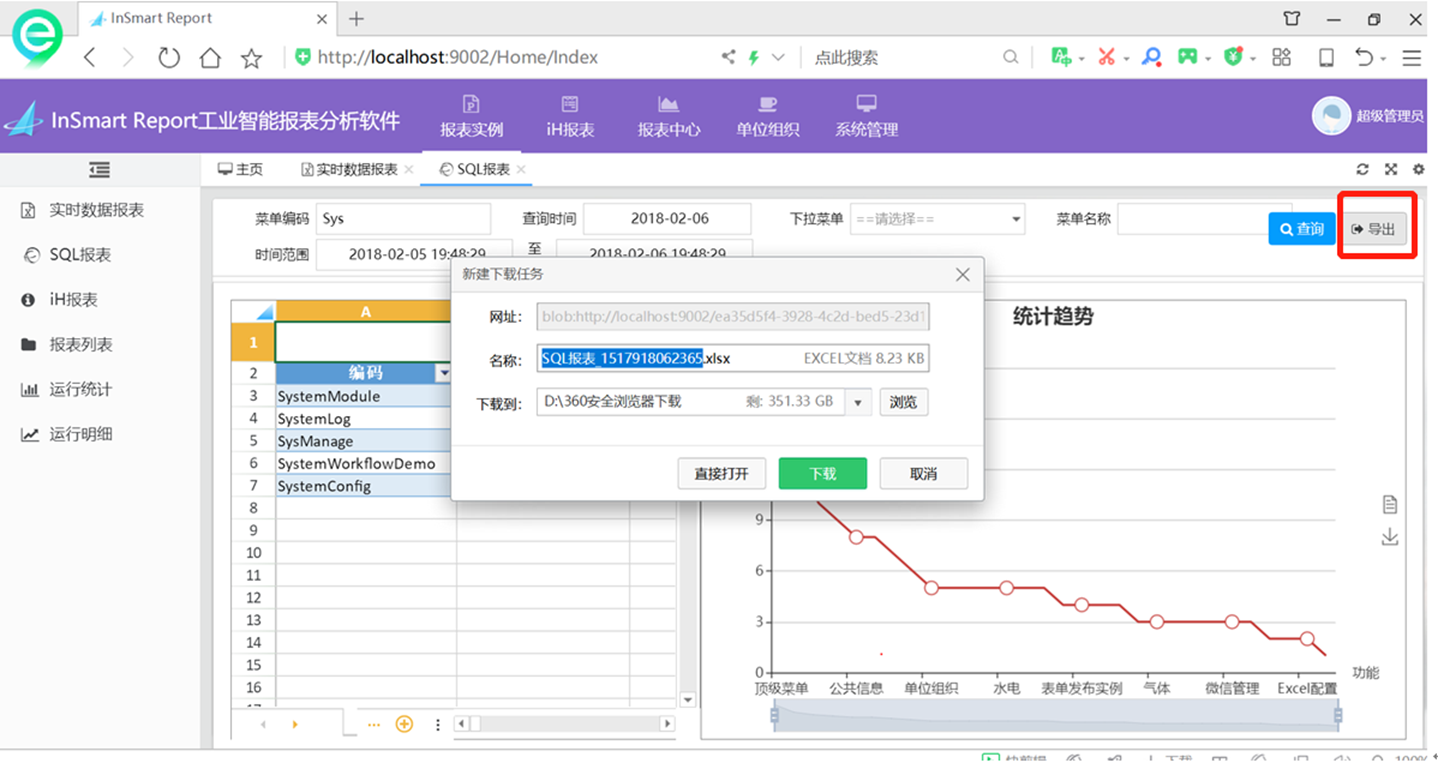Reload the page with refresh icon
This screenshot has width=1438, height=763.
(169, 58)
